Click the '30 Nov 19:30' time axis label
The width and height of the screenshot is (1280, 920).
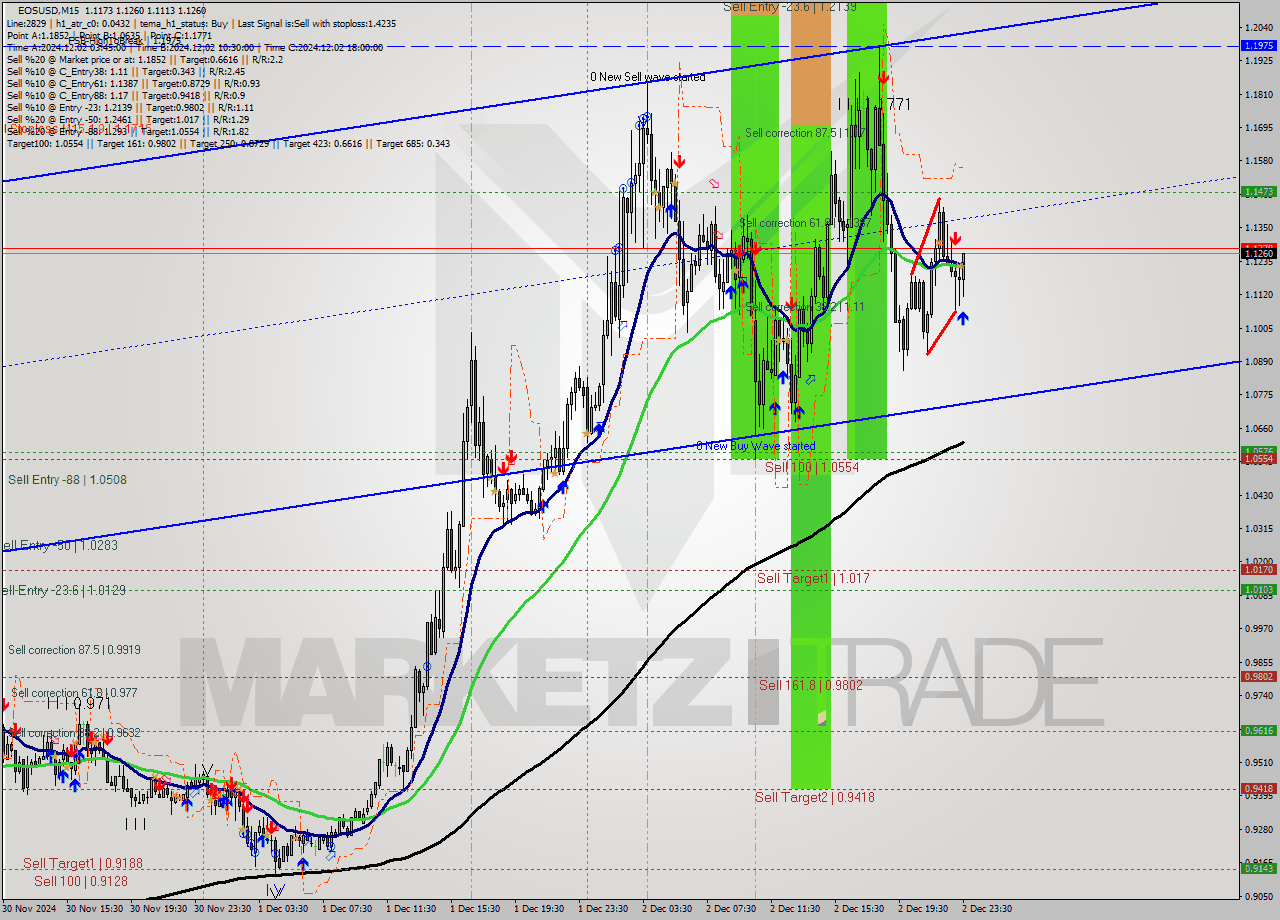(159, 909)
